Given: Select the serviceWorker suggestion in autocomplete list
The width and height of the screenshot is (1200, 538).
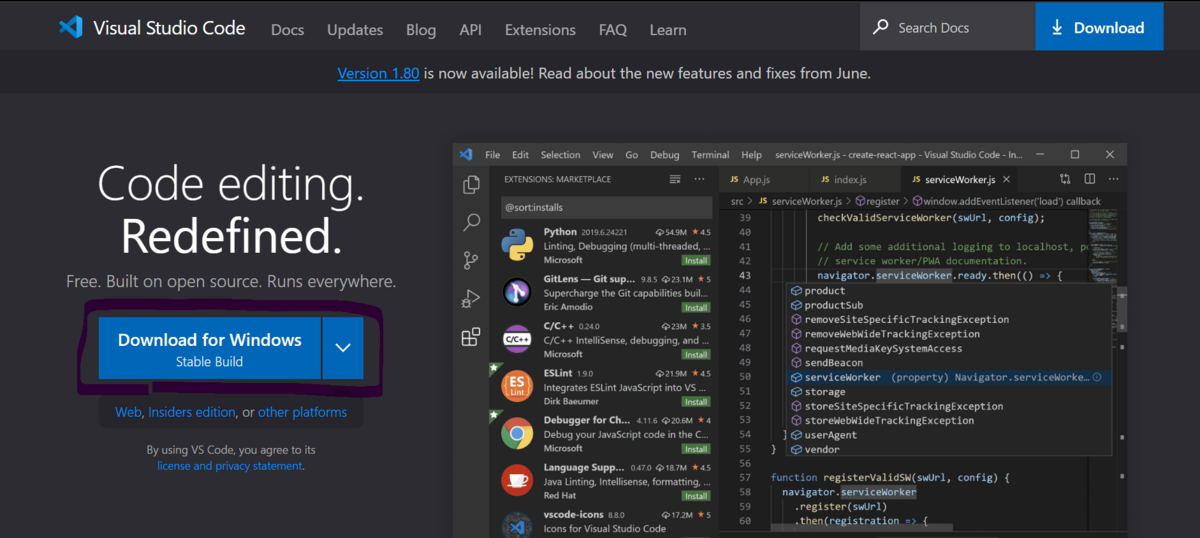Looking at the screenshot, I should [x=947, y=377].
